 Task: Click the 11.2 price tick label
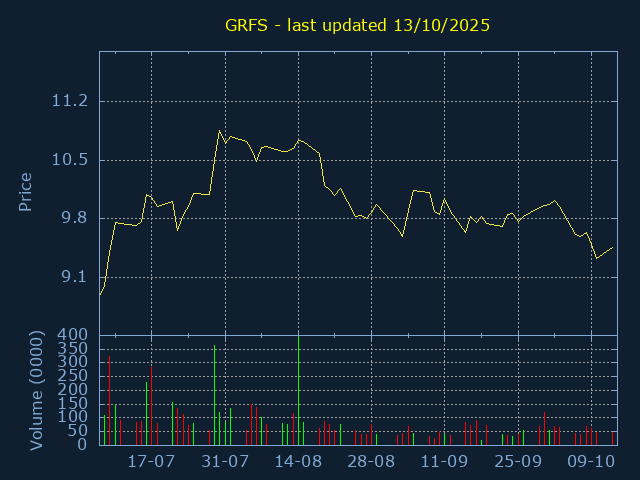coord(69,101)
